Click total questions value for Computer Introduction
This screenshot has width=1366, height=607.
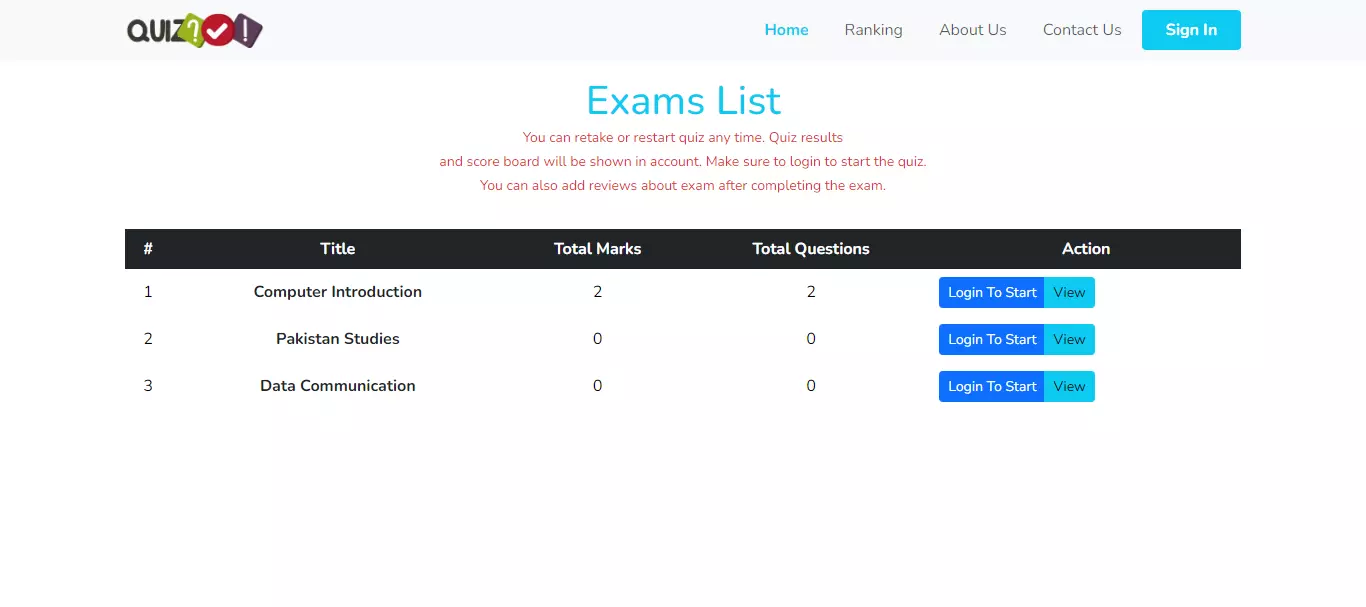click(811, 292)
